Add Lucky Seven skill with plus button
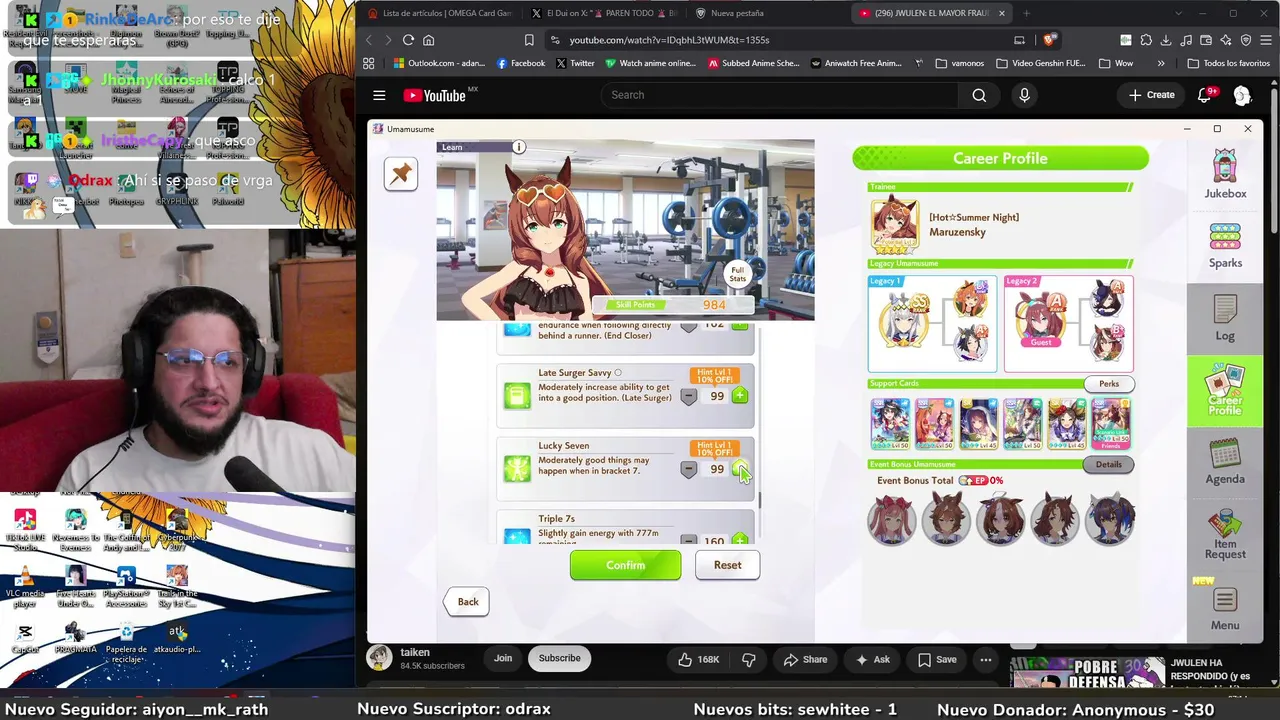 pyautogui.click(x=740, y=469)
